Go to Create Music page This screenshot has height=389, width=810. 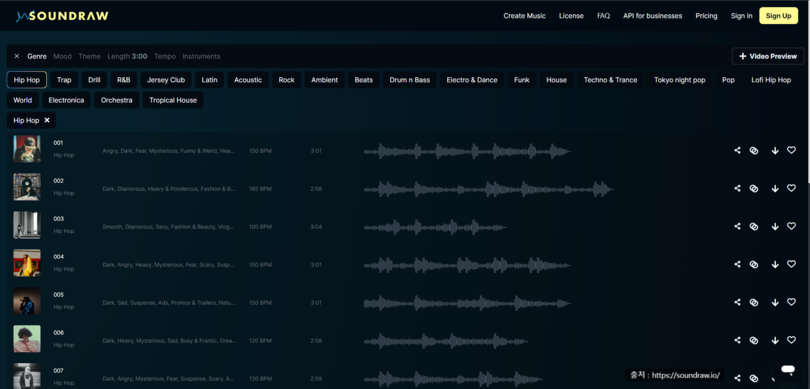[x=524, y=16]
